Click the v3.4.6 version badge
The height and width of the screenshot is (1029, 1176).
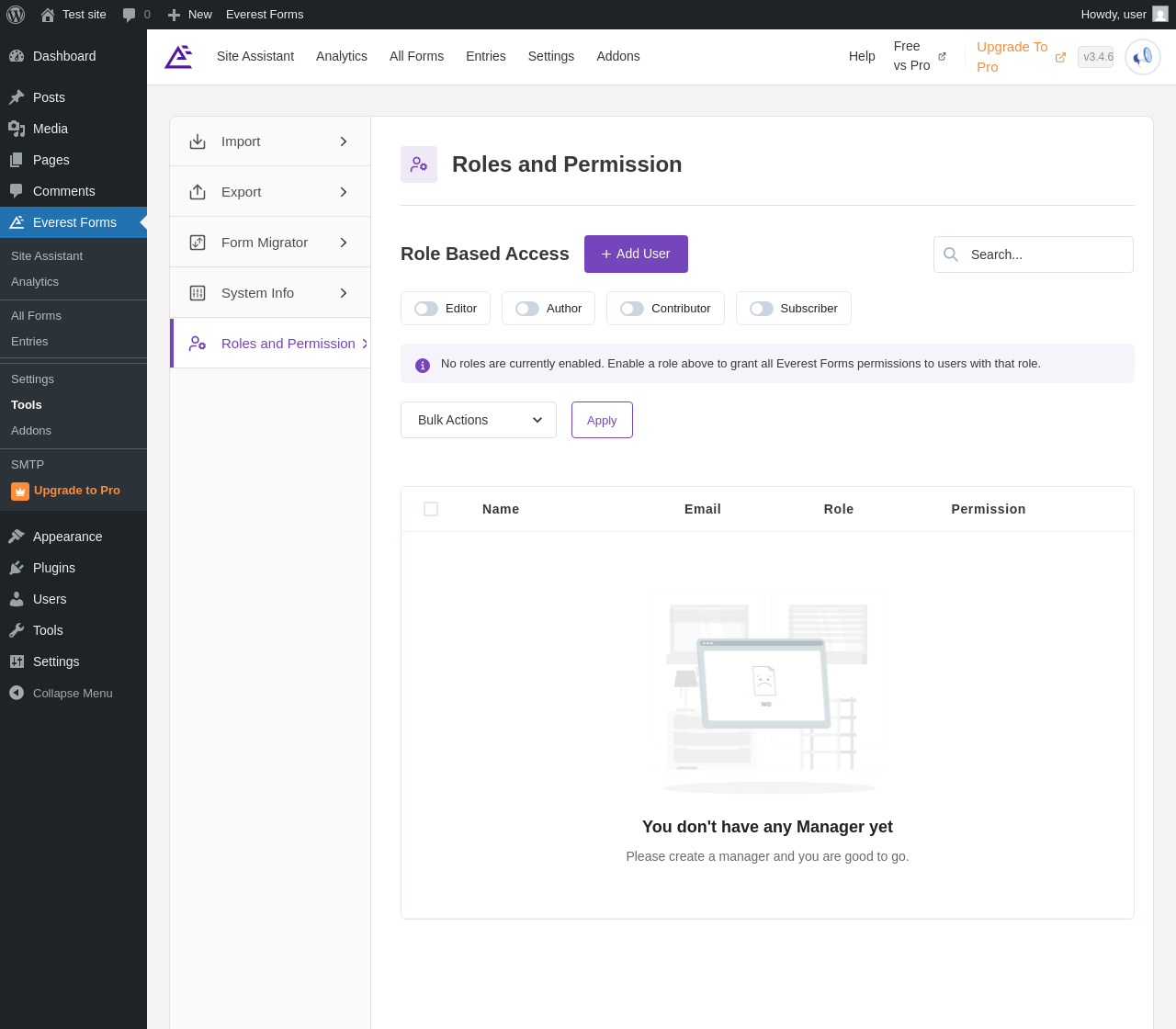(x=1096, y=57)
